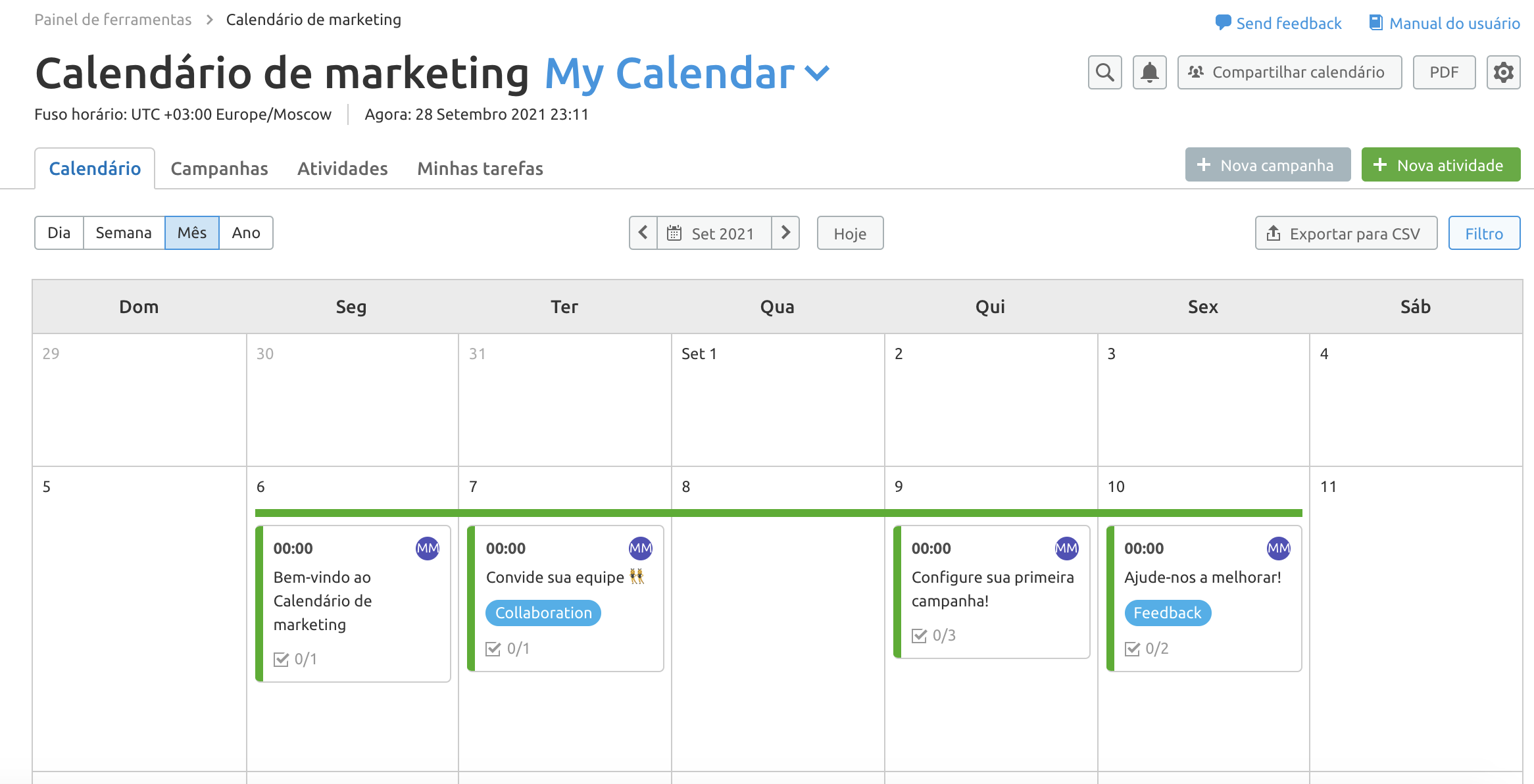
Task: Click the notifications bell
Action: pyautogui.click(x=1149, y=72)
